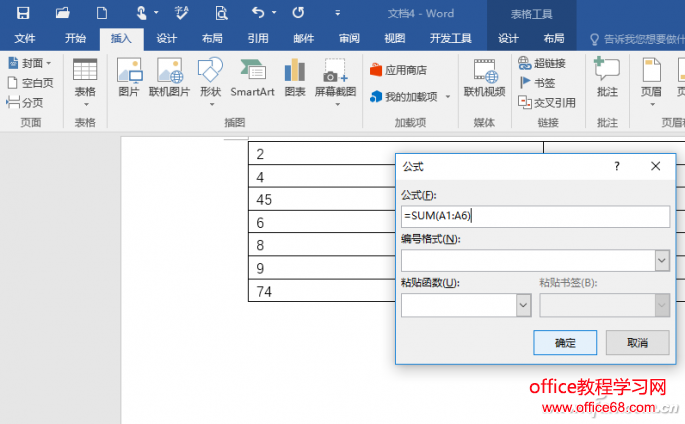
Task: Click the 联机图片 (Online Pictures) icon
Action: point(170,78)
